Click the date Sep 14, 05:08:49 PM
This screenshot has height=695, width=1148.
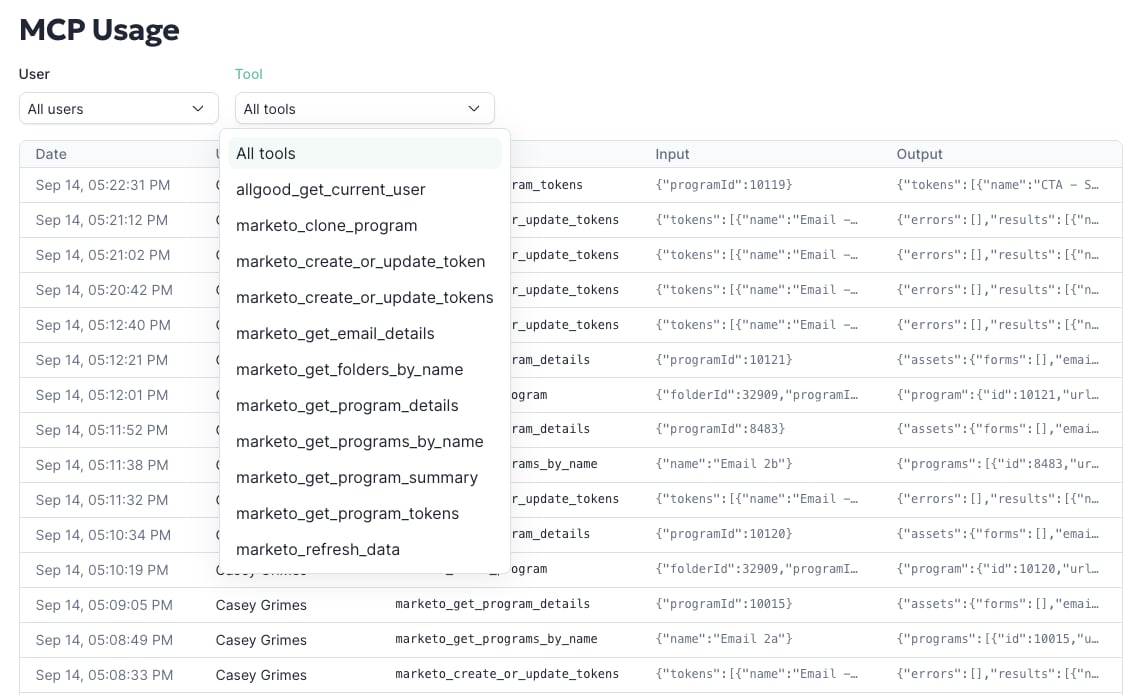tap(104, 640)
